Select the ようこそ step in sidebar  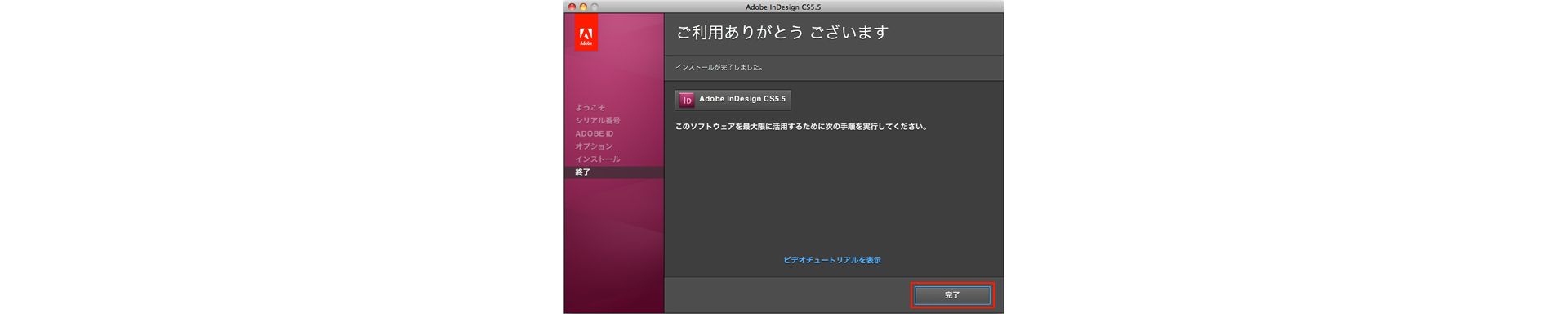coord(590,108)
